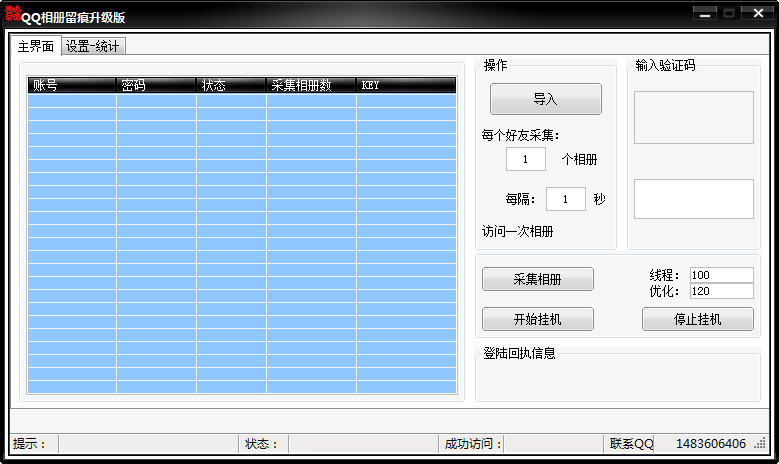This screenshot has width=779, height=464.
Task: Click the 登陆回执信息 group label
Action: coord(519,353)
